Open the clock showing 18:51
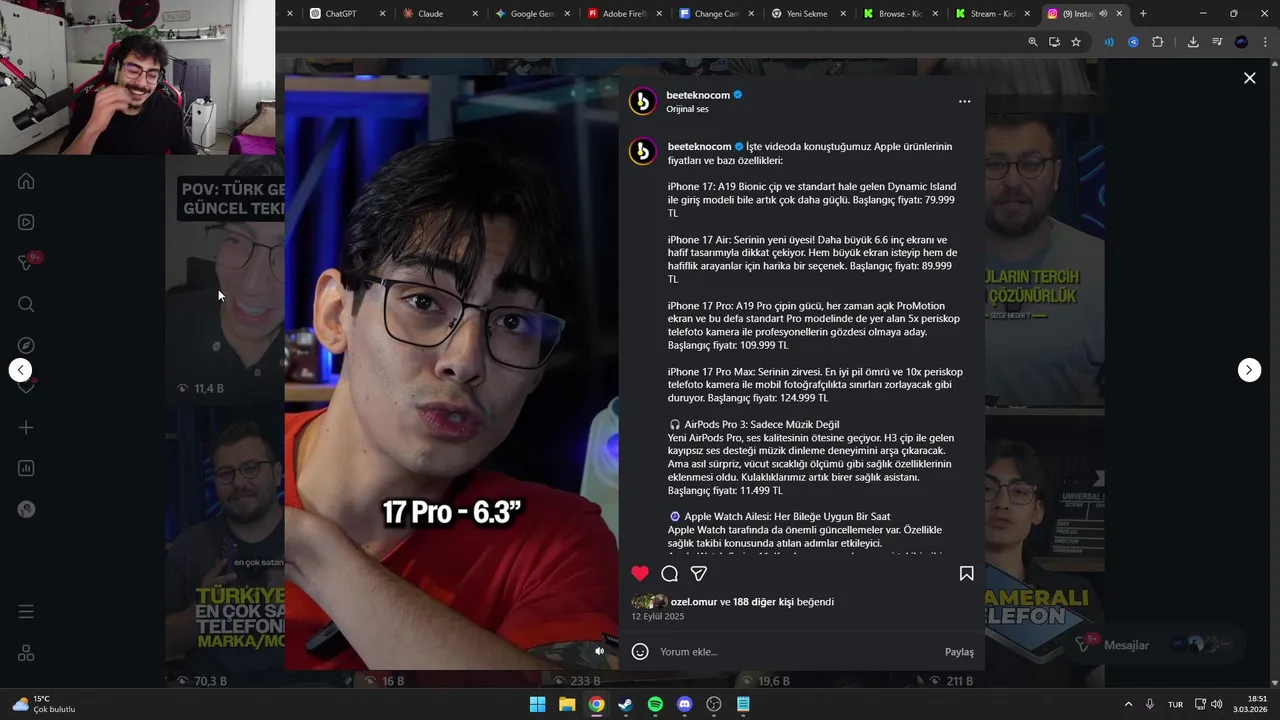 tap(1250, 704)
